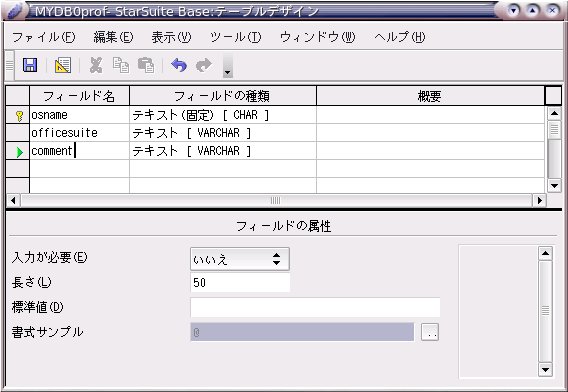Click the Cut scissors icon

click(96, 65)
